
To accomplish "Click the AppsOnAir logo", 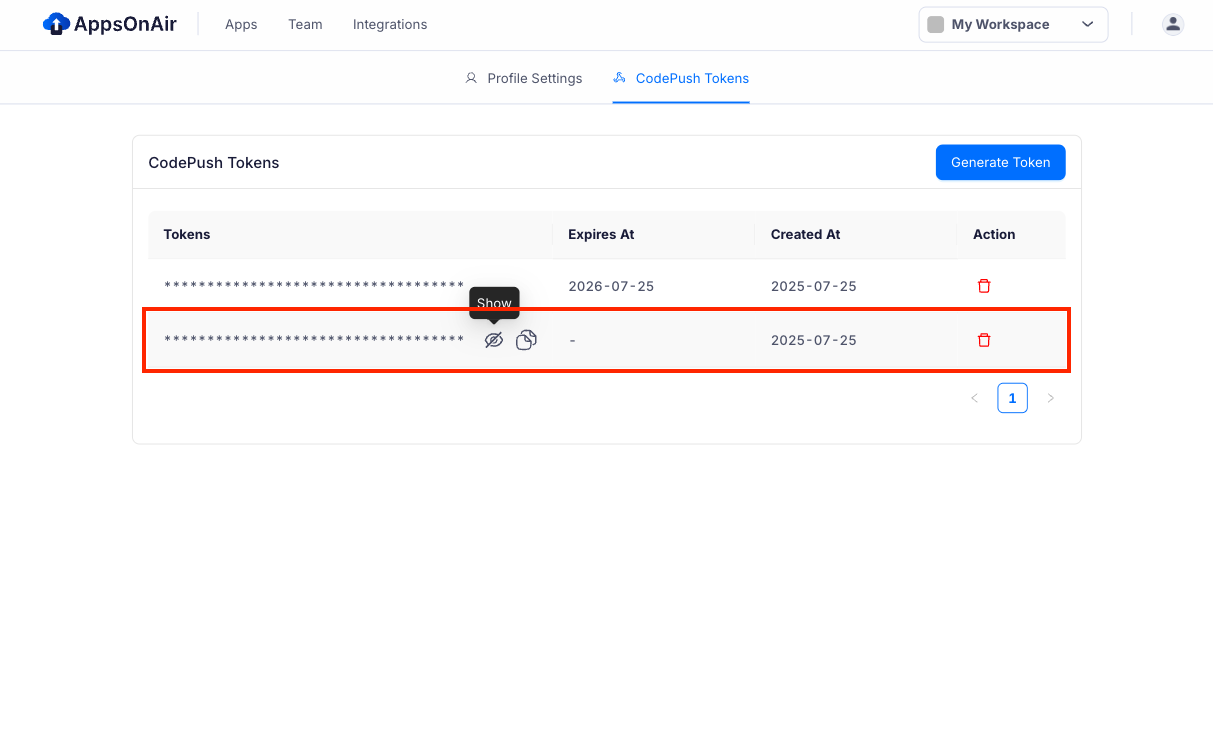I will point(110,24).
